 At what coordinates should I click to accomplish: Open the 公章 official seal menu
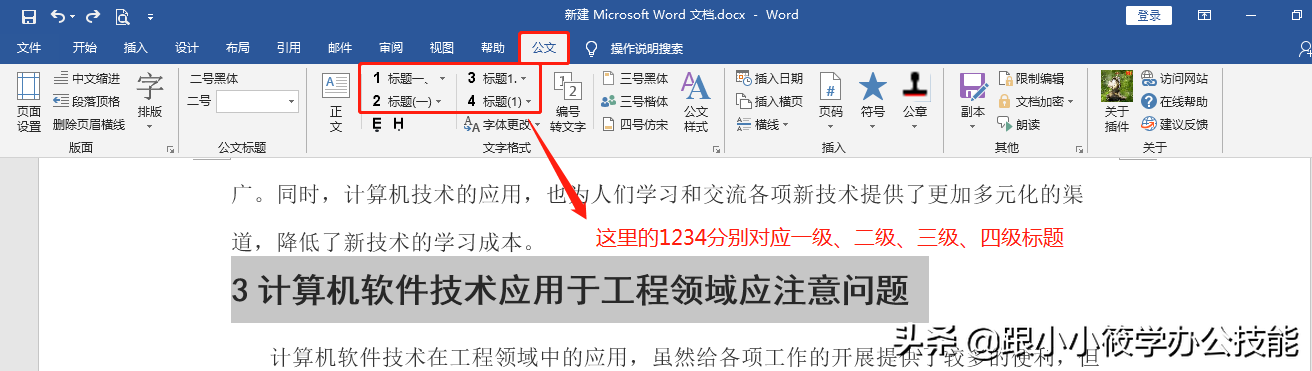[915, 102]
